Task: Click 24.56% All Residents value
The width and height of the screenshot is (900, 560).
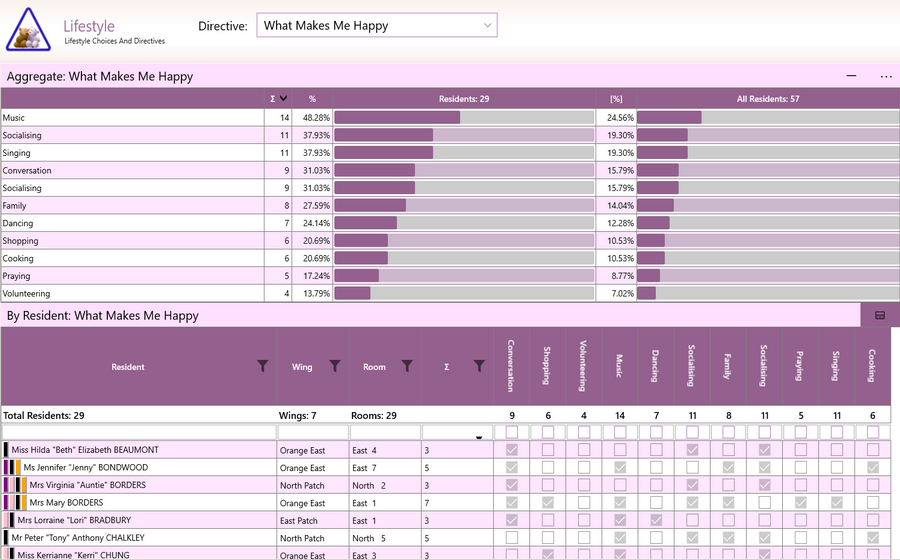Action: [620, 118]
